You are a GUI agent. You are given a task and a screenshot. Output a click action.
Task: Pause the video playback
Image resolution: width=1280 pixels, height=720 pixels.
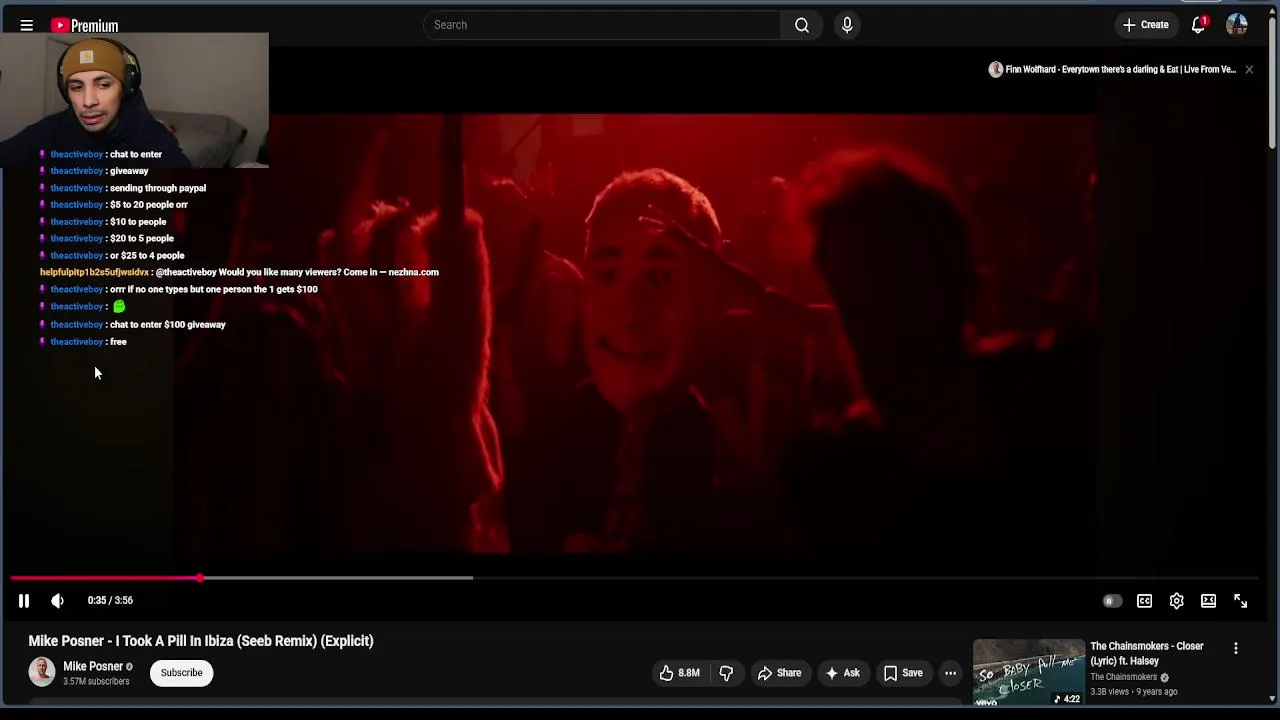click(x=24, y=600)
